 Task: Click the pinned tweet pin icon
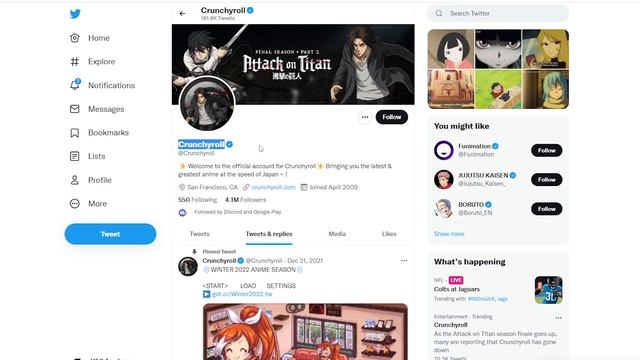pos(194,251)
